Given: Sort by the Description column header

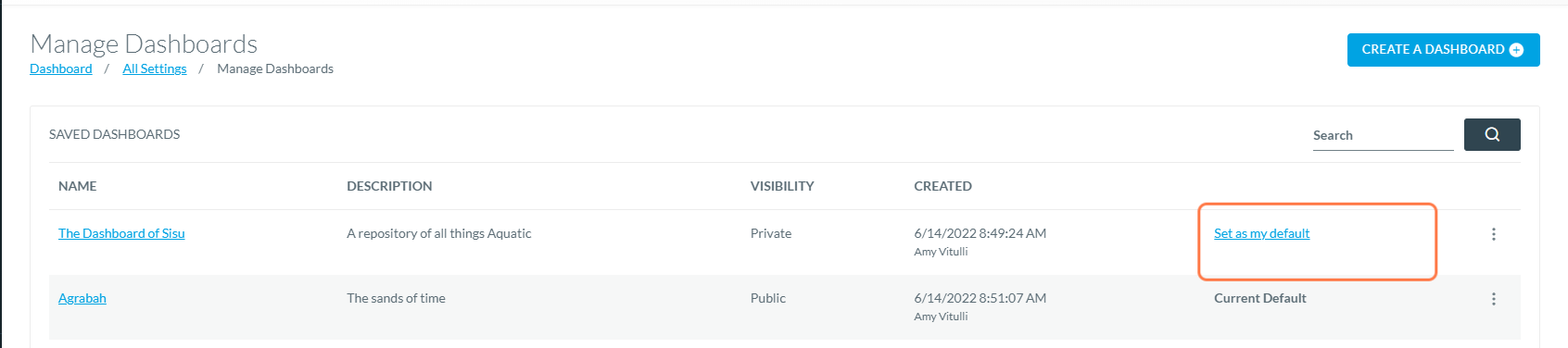Looking at the screenshot, I should (x=389, y=186).
